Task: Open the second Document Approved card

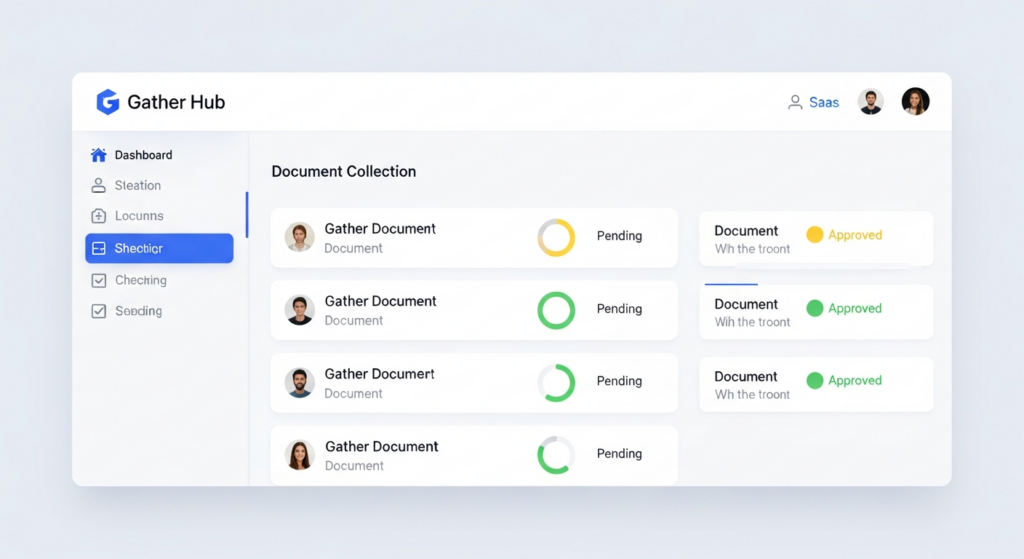Action: coord(815,312)
